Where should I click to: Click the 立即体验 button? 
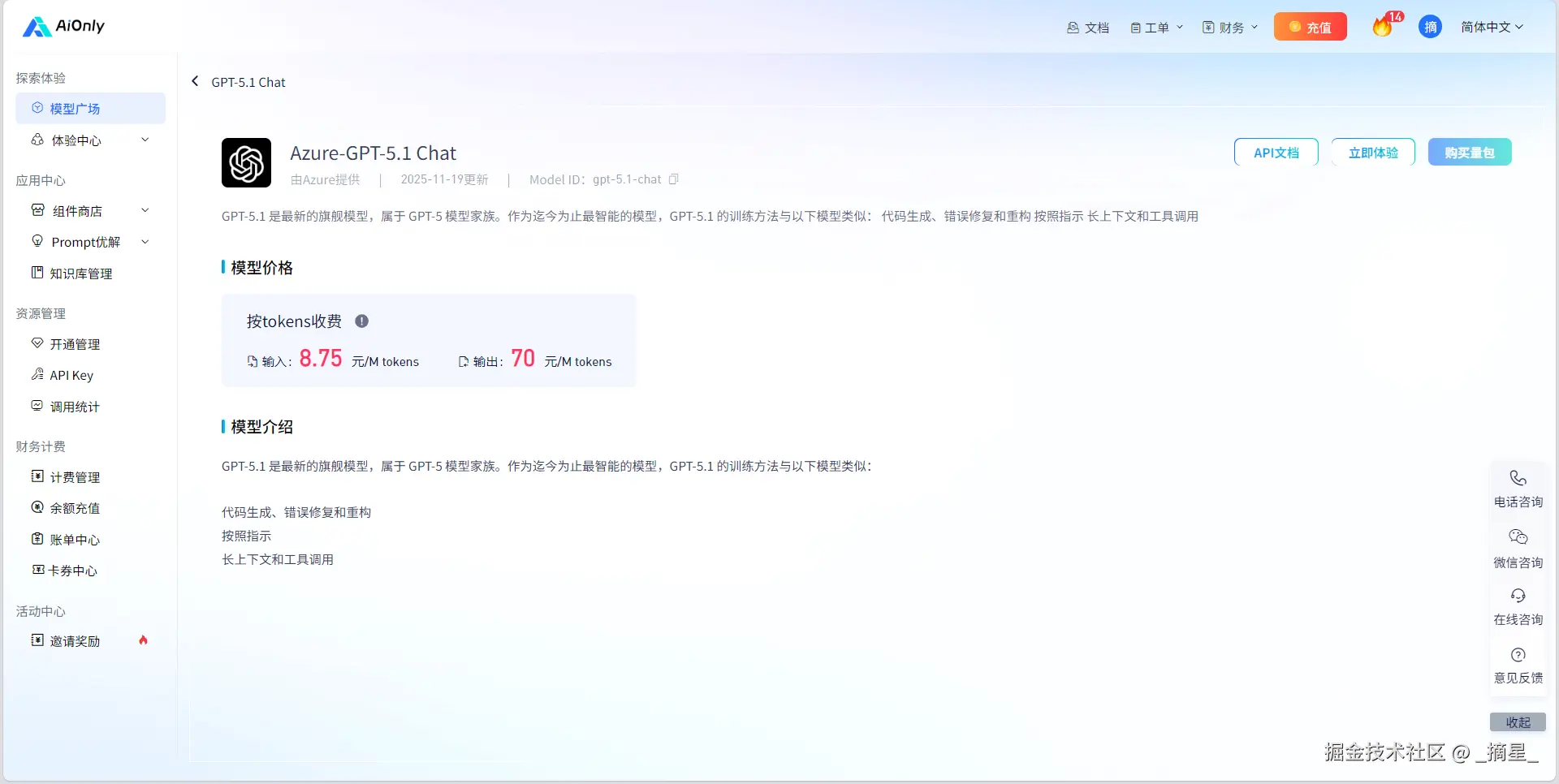[x=1373, y=153]
